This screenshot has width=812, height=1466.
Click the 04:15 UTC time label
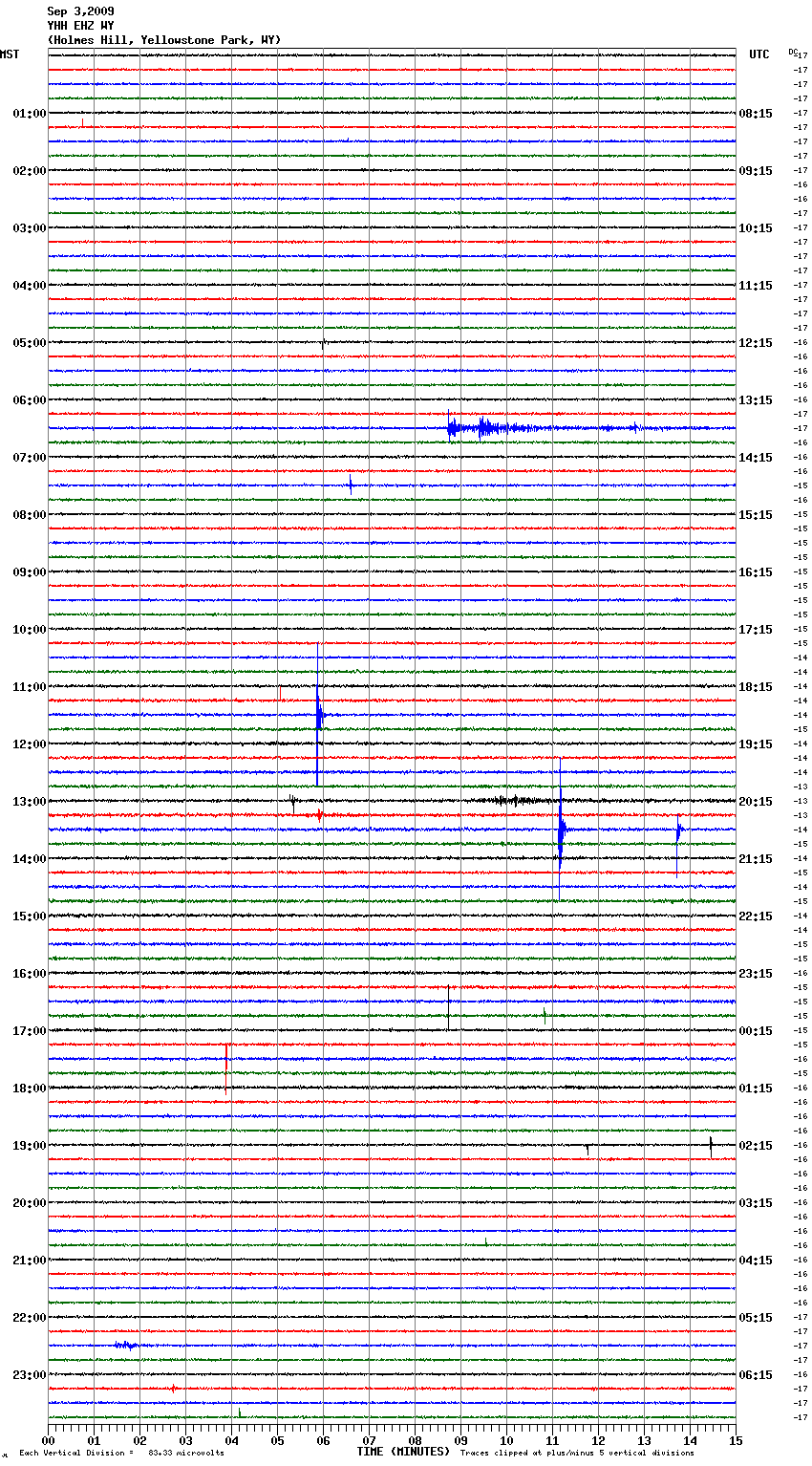pos(756,1261)
